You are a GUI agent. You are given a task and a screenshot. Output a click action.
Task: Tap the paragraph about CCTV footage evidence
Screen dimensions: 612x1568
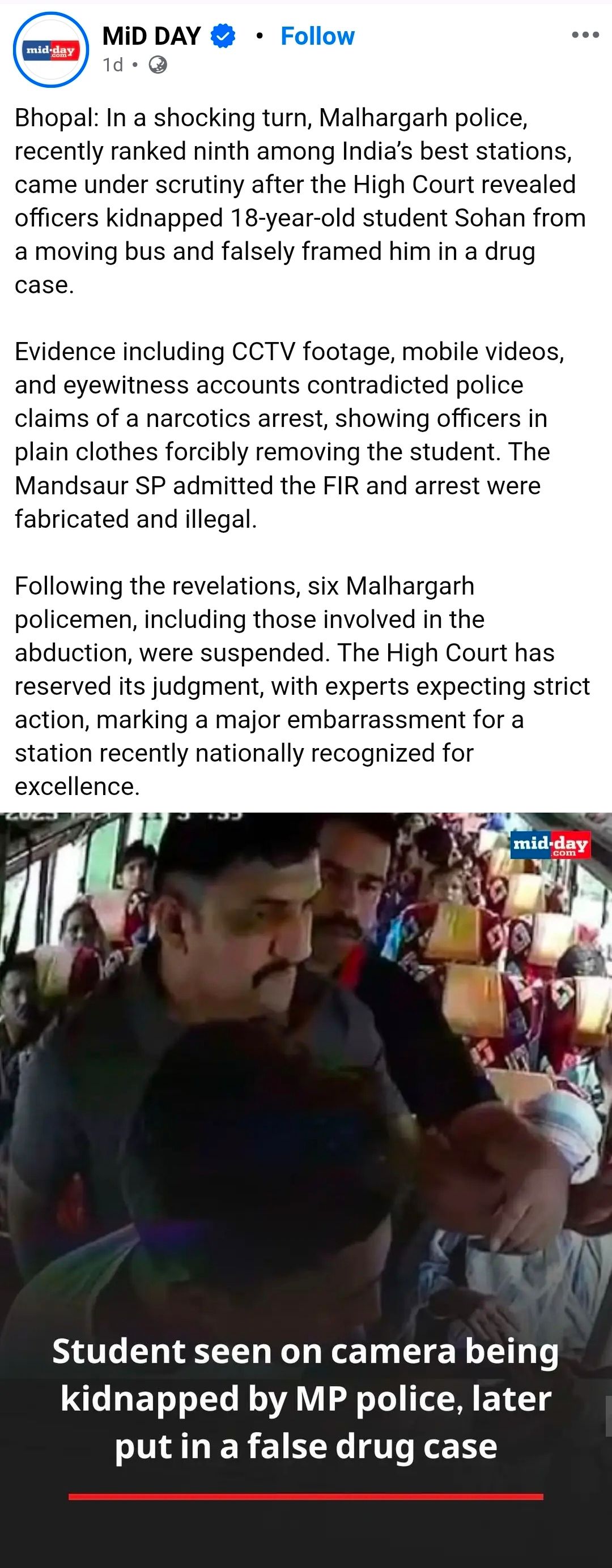(x=291, y=435)
